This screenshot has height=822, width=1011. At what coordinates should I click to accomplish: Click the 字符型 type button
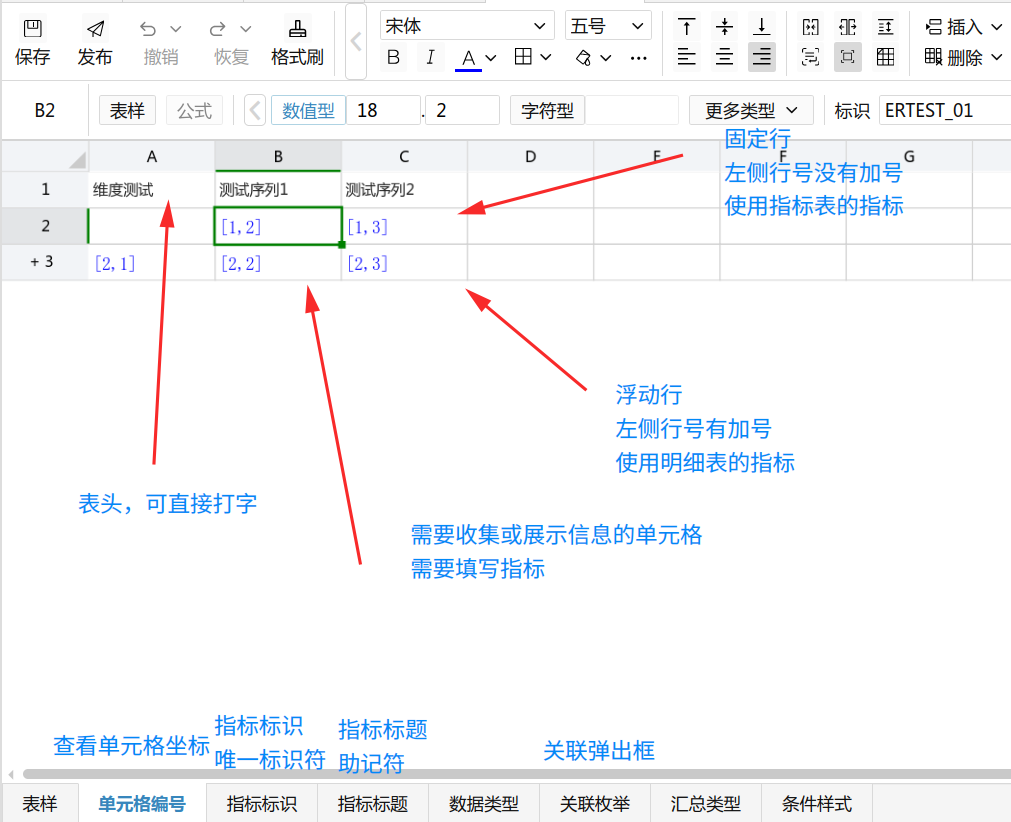point(547,110)
